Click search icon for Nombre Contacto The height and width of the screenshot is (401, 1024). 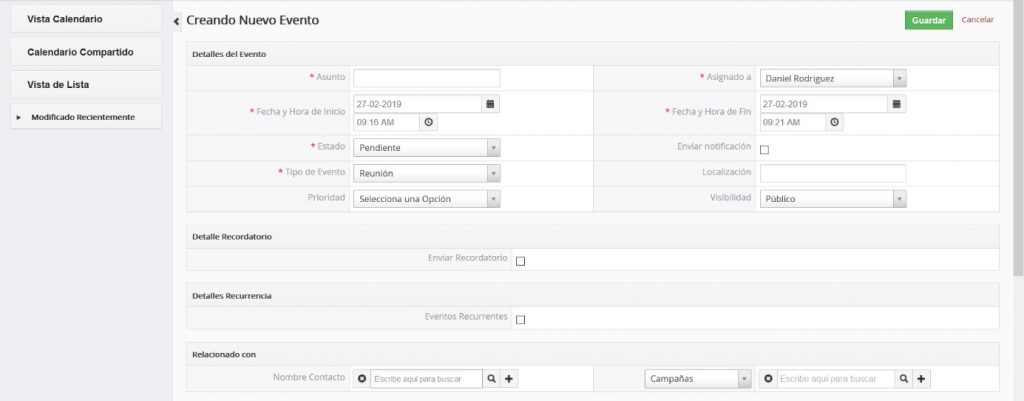coord(491,379)
